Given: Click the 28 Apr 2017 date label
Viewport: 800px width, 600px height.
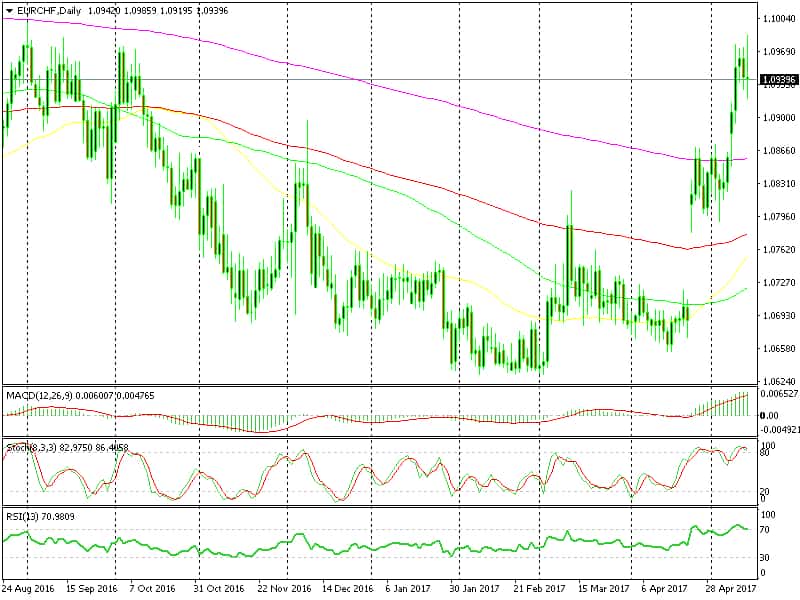Looking at the screenshot, I should [x=731, y=589].
